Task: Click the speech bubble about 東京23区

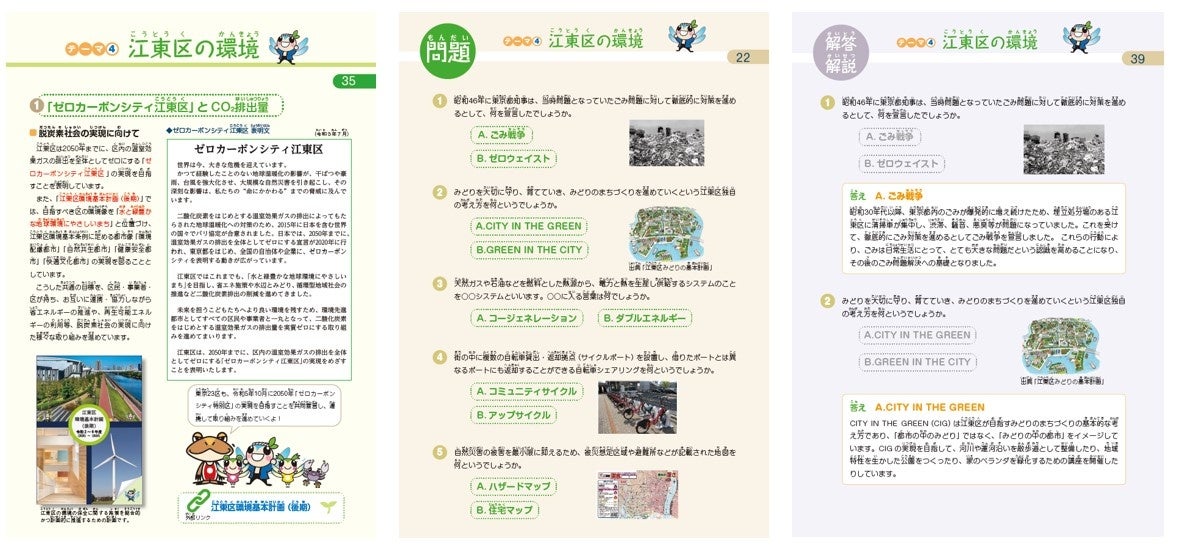Action: (262, 405)
